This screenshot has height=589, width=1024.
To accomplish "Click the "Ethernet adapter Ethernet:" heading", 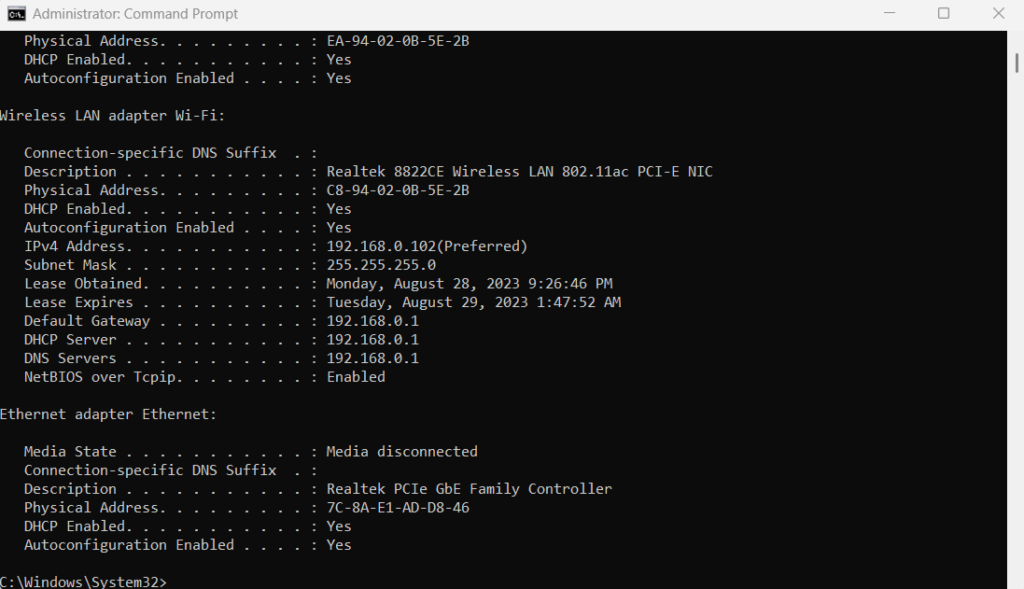I will pos(109,414).
